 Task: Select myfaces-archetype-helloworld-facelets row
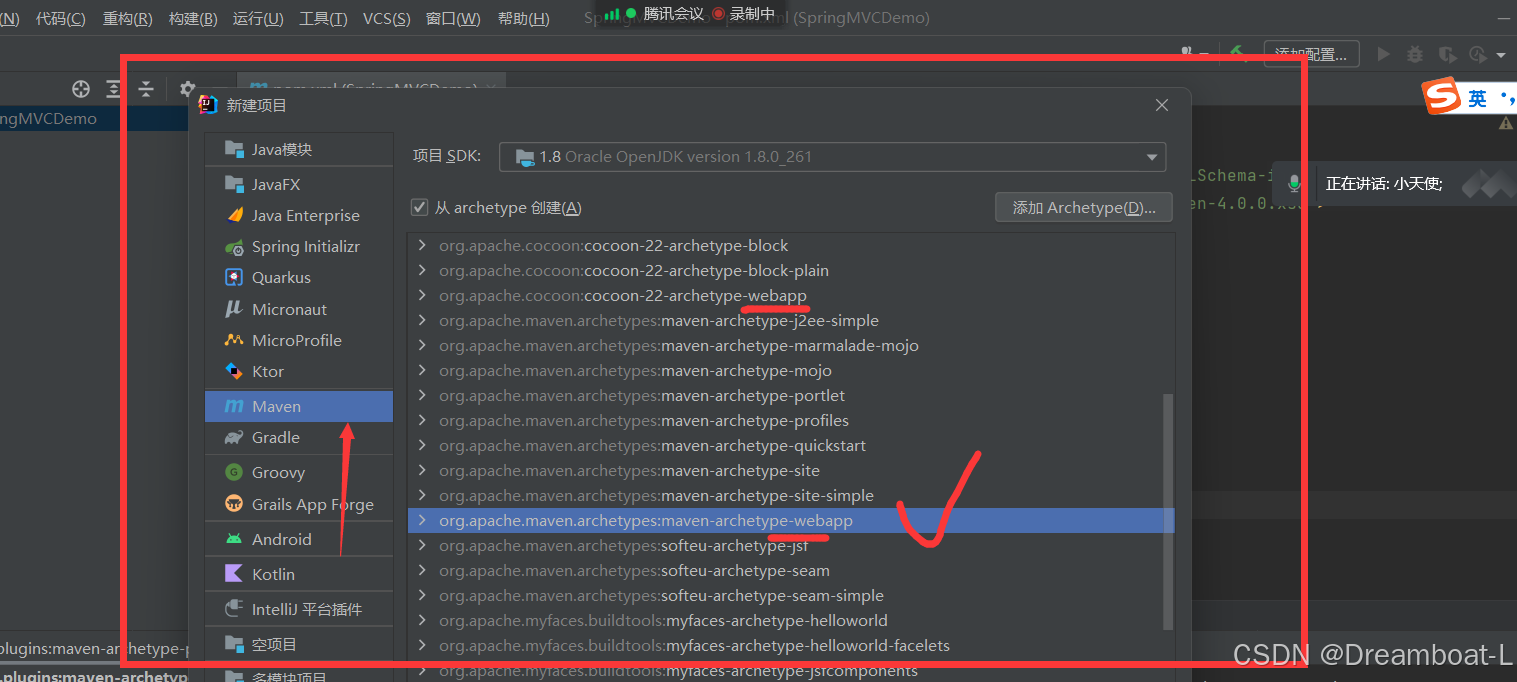tap(790, 645)
